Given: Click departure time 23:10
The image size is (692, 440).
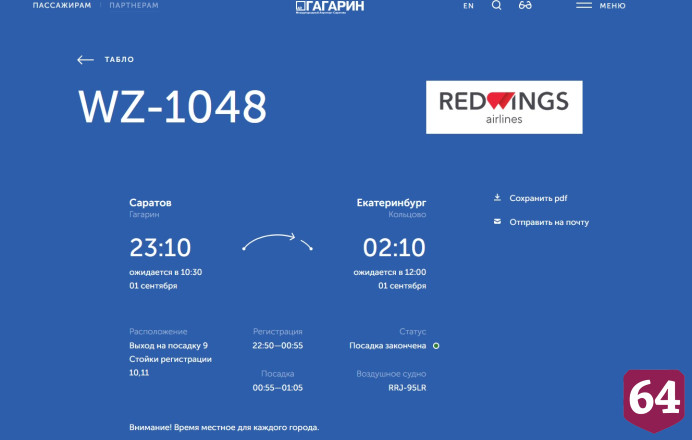Looking at the screenshot, I should click(160, 248).
